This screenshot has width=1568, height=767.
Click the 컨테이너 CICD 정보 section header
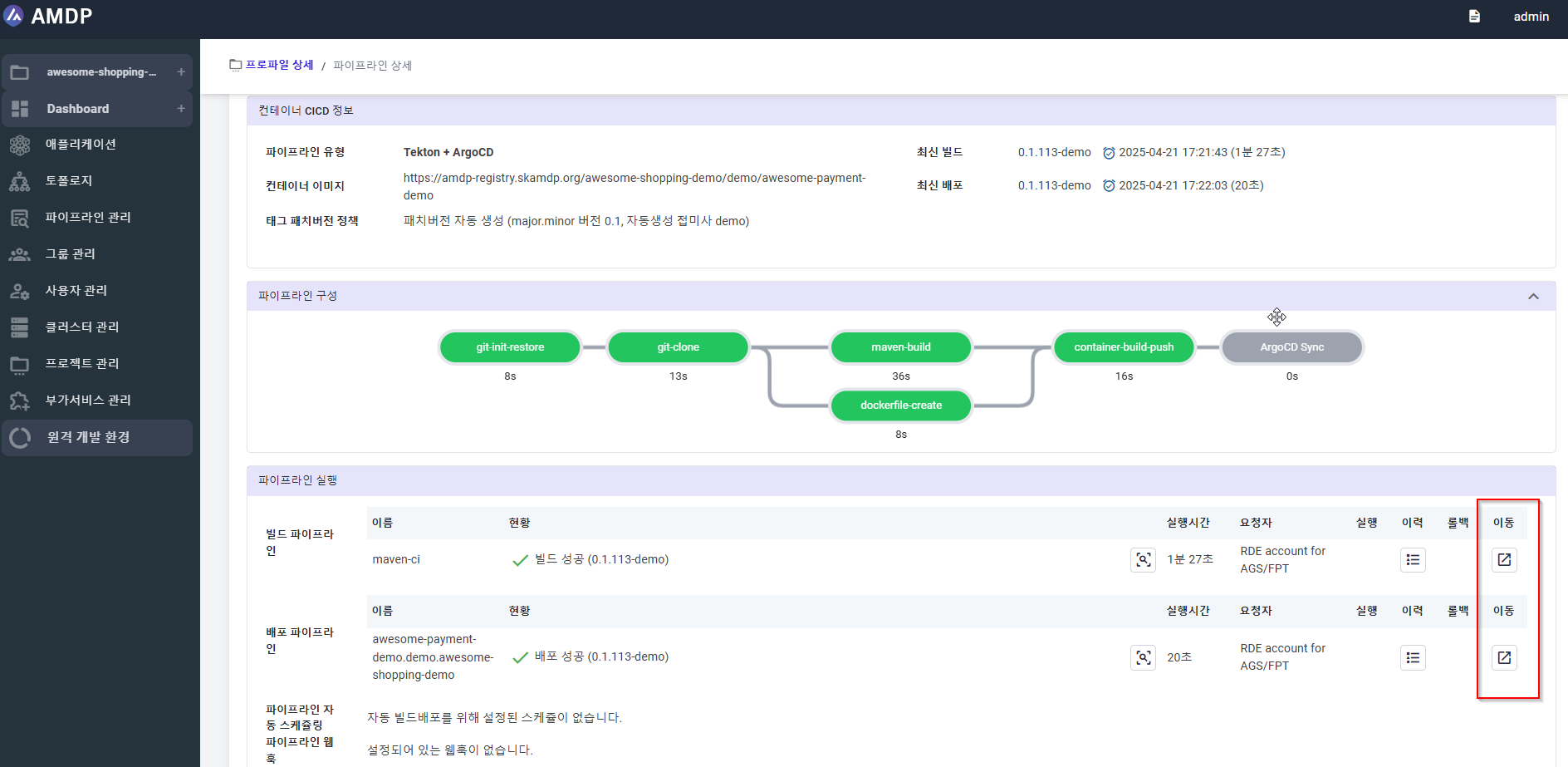[901, 111]
